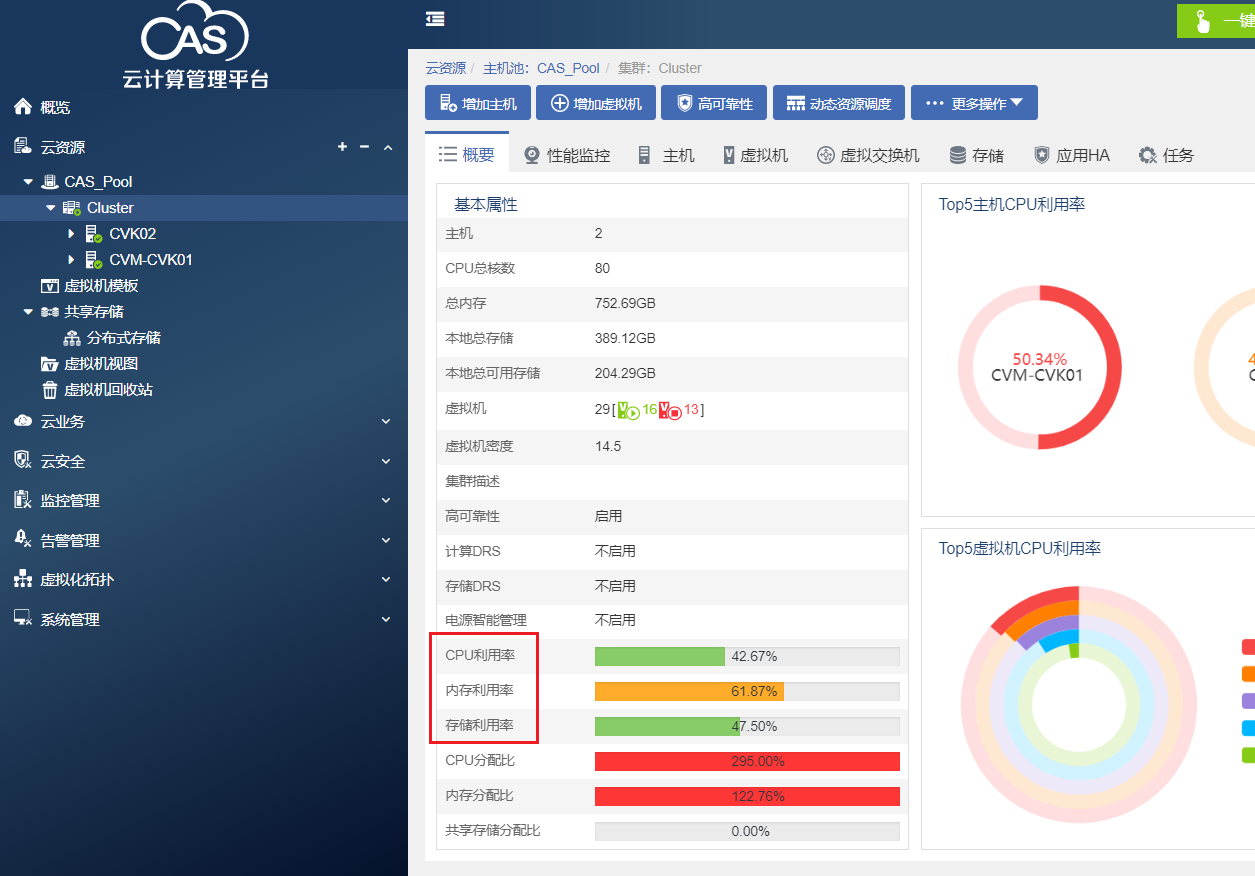
Task: Open the 云资源 breadcrumb link
Action: pyautogui.click(x=446, y=68)
